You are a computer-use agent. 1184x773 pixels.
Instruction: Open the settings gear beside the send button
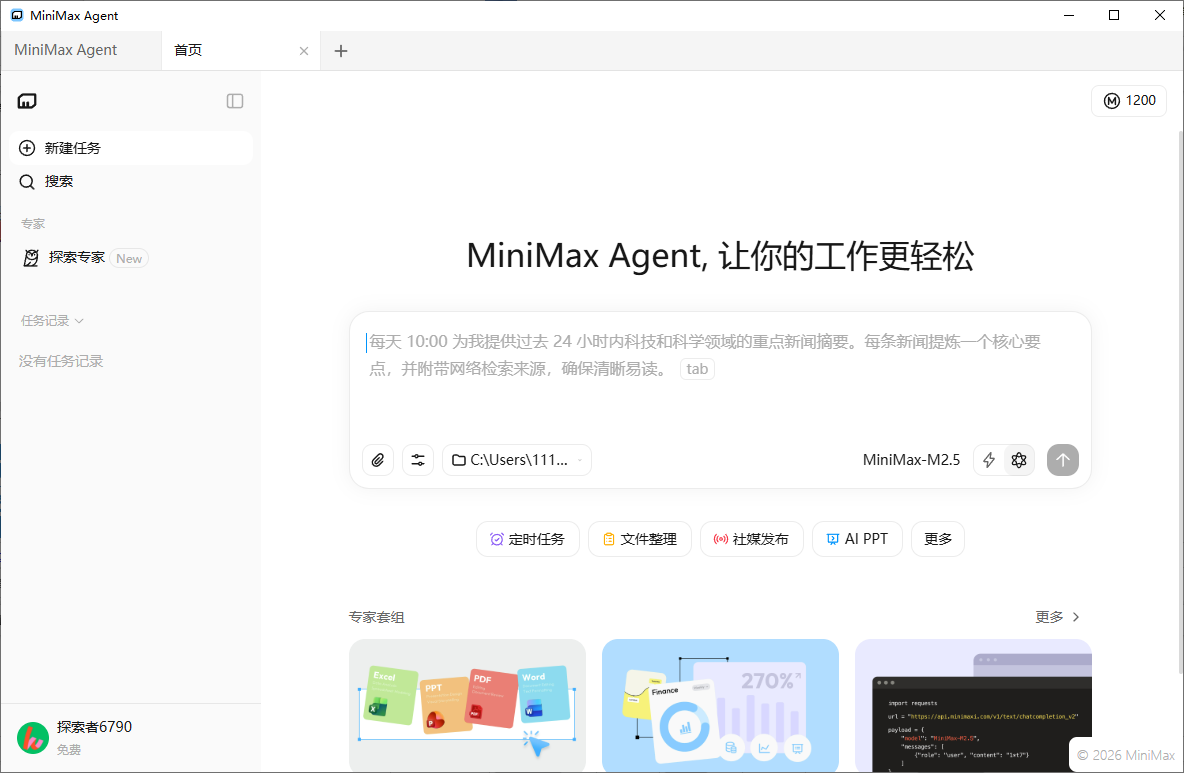pyautogui.click(x=1019, y=460)
